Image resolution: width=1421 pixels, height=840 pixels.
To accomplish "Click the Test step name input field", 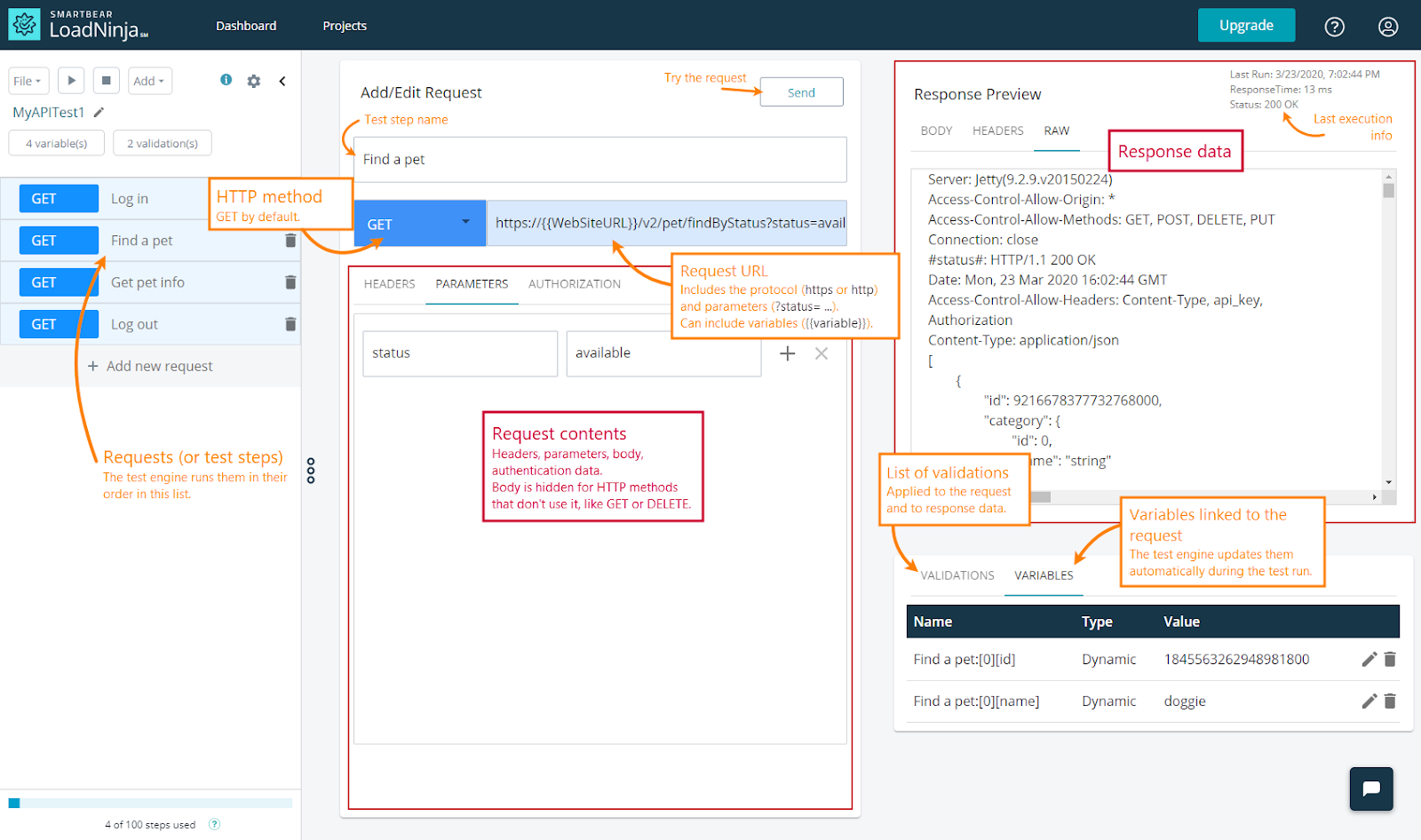I will coord(599,160).
